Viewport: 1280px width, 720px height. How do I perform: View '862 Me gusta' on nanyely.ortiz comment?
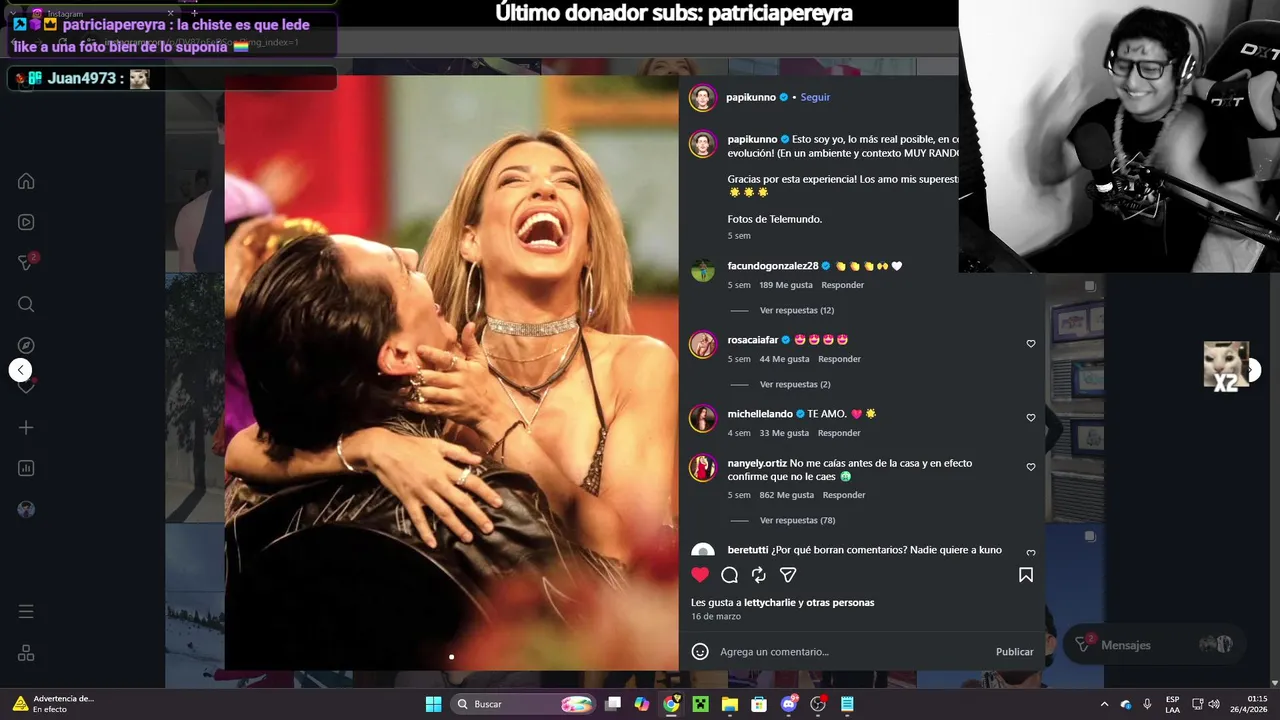[786, 495]
